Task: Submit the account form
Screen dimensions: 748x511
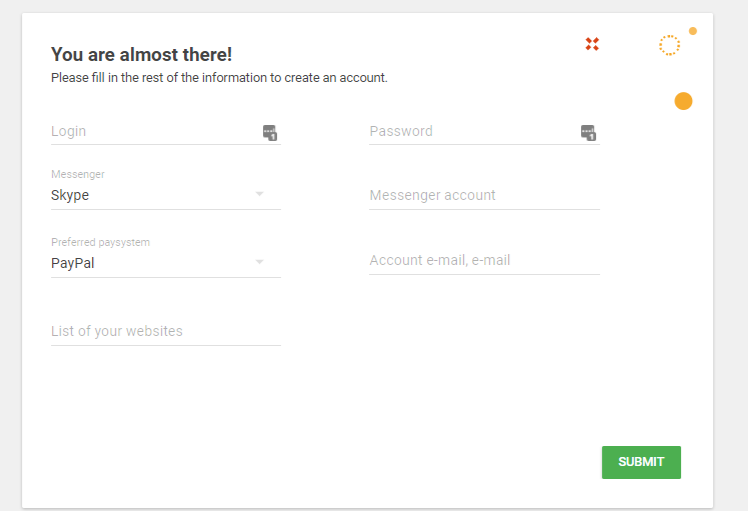Action: [x=641, y=462]
